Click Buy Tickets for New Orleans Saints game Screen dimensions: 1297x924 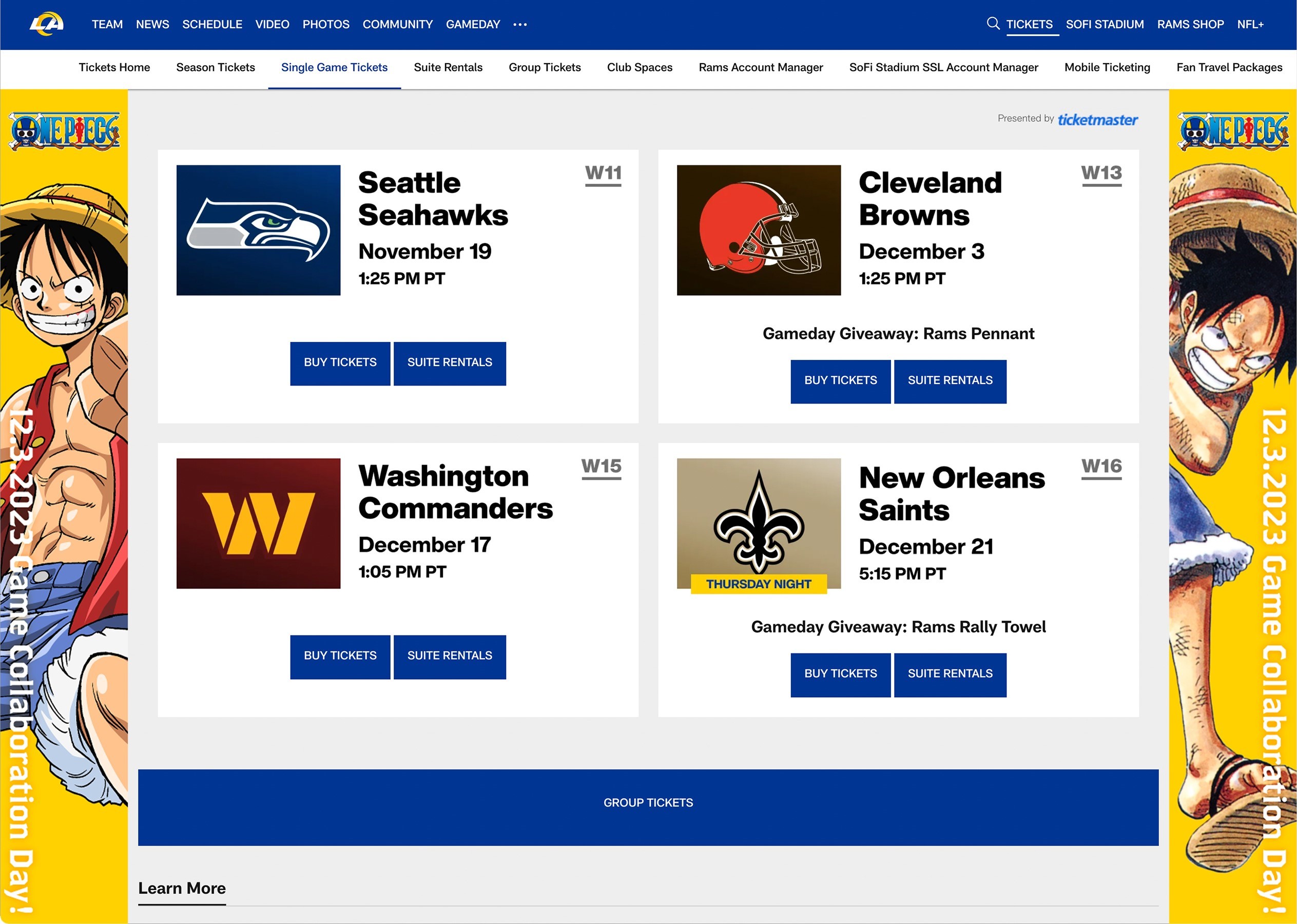[839, 672]
